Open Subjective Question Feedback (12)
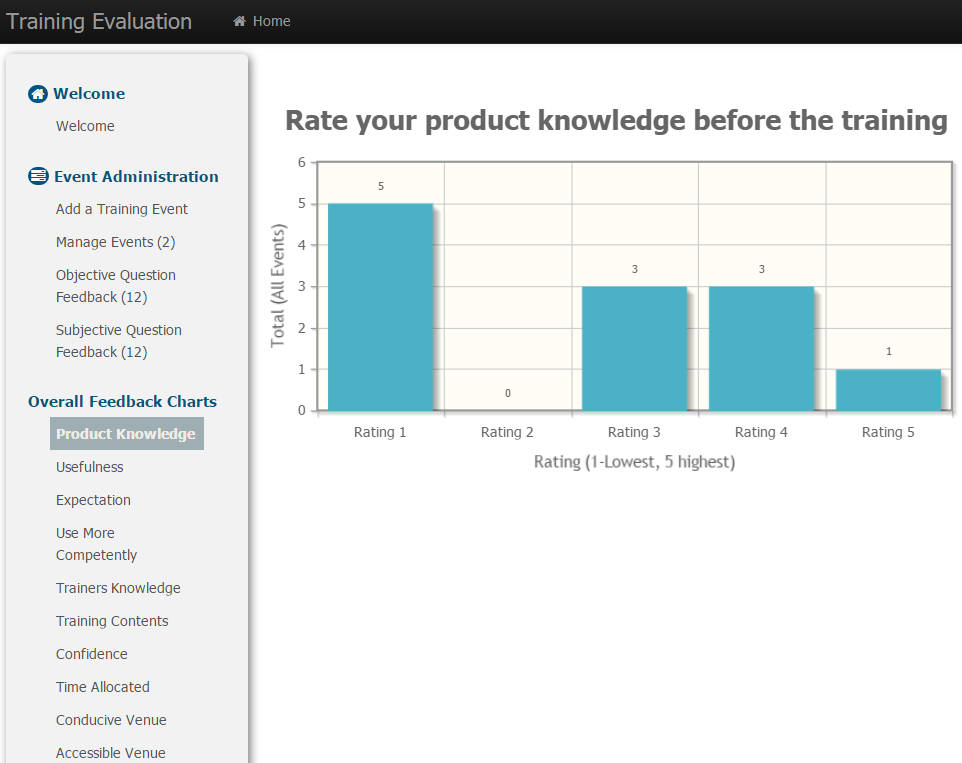This screenshot has height=763, width=962. point(118,341)
